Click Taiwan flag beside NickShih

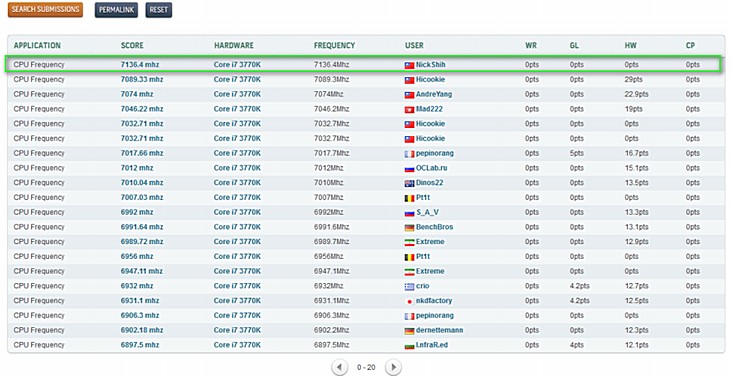pyautogui.click(x=409, y=65)
